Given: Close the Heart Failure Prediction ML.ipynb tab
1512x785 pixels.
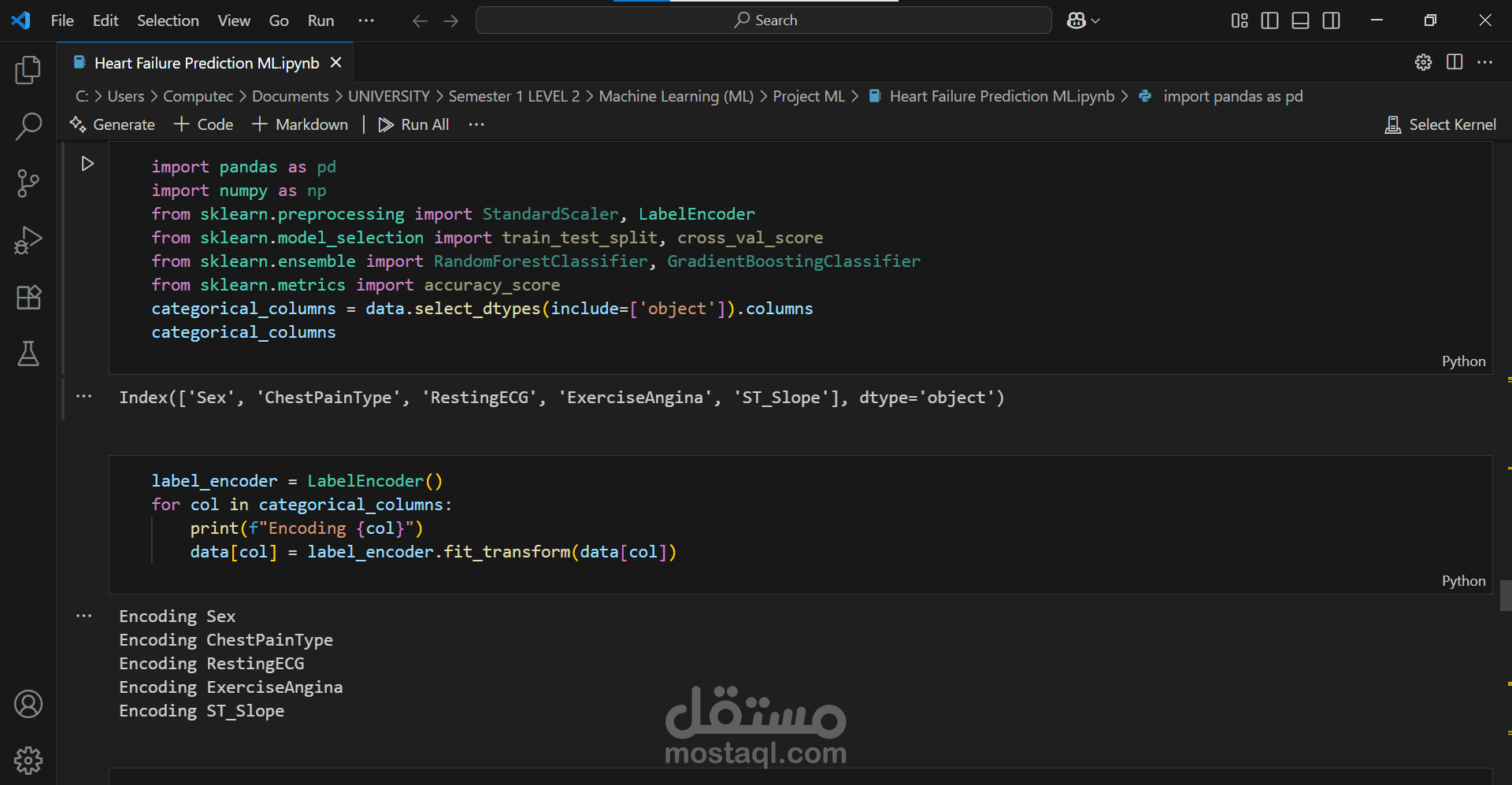Looking at the screenshot, I should 336,62.
